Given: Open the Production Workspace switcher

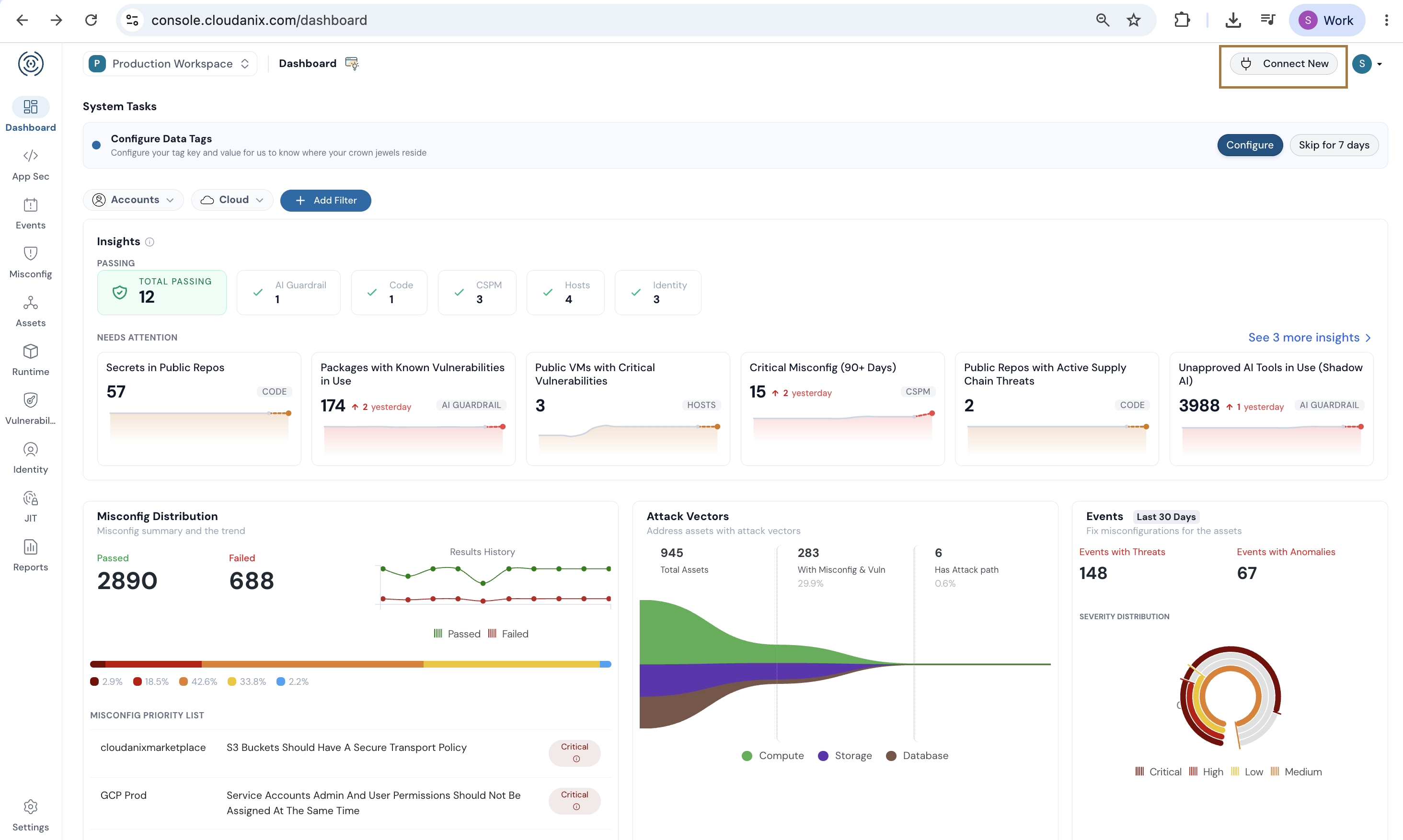Looking at the screenshot, I should pos(170,63).
